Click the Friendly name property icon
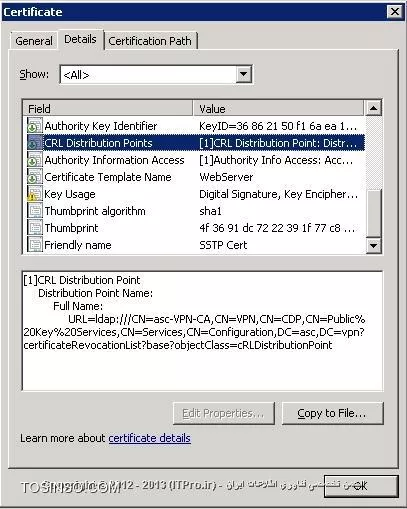Image resolution: width=407 pixels, height=509 pixels. [35, 245]
